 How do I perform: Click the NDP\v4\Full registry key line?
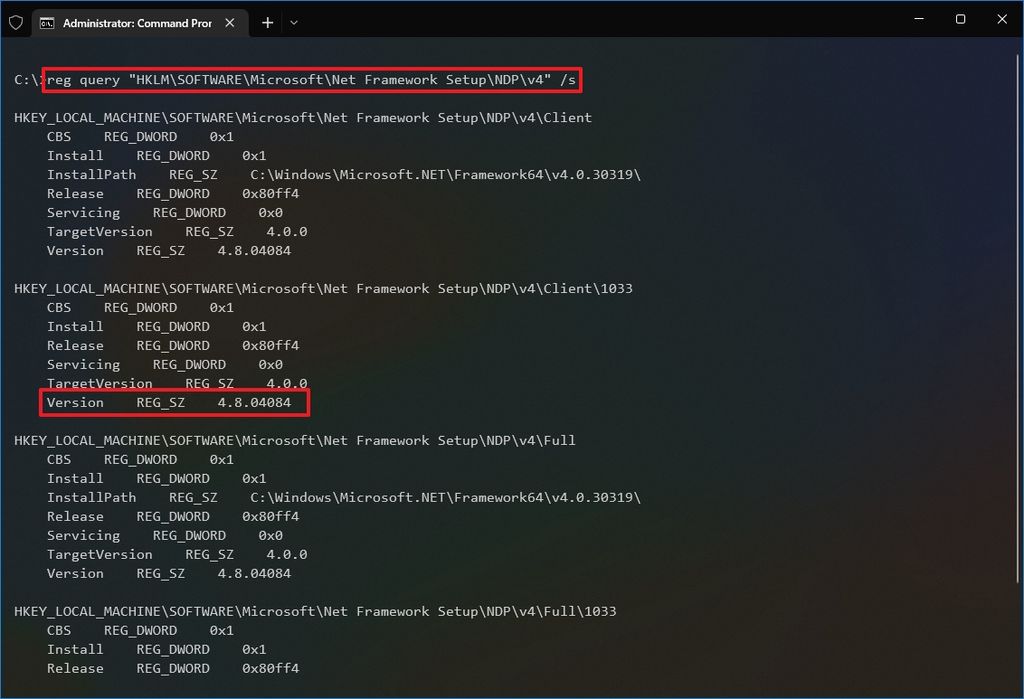coord(295,440)
